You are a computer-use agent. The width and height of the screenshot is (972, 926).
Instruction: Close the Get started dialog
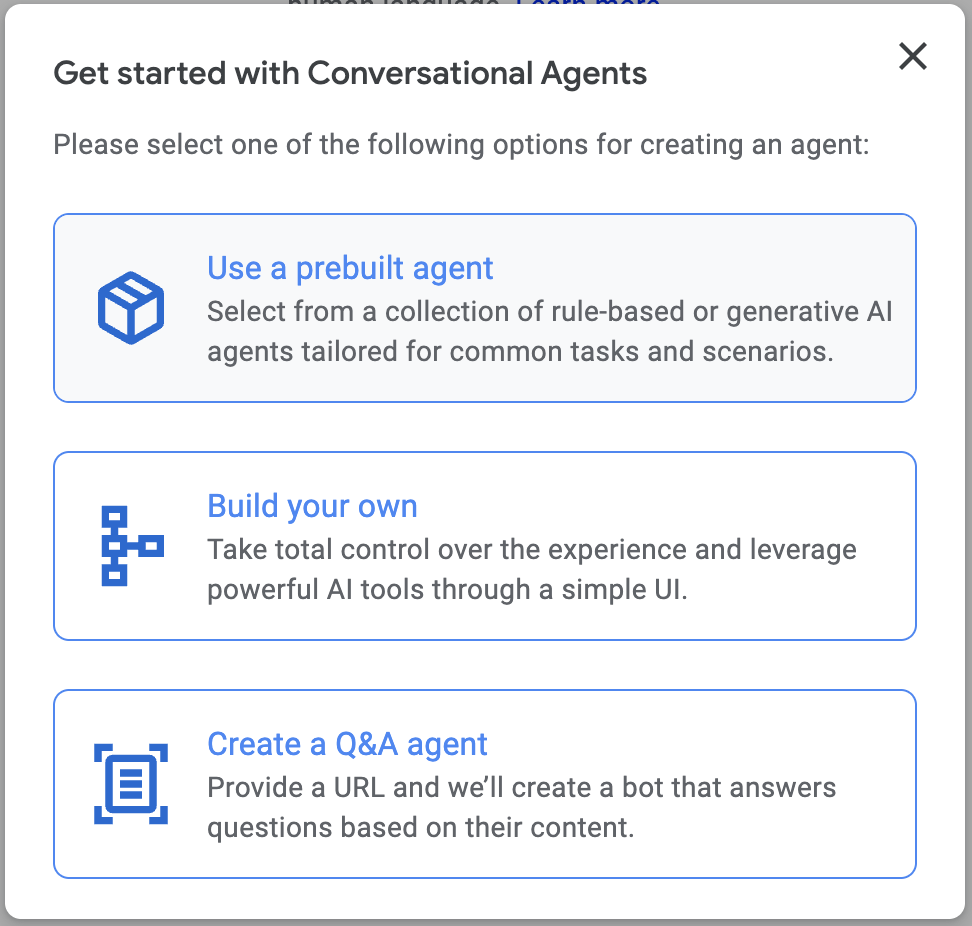click(912, 56)
